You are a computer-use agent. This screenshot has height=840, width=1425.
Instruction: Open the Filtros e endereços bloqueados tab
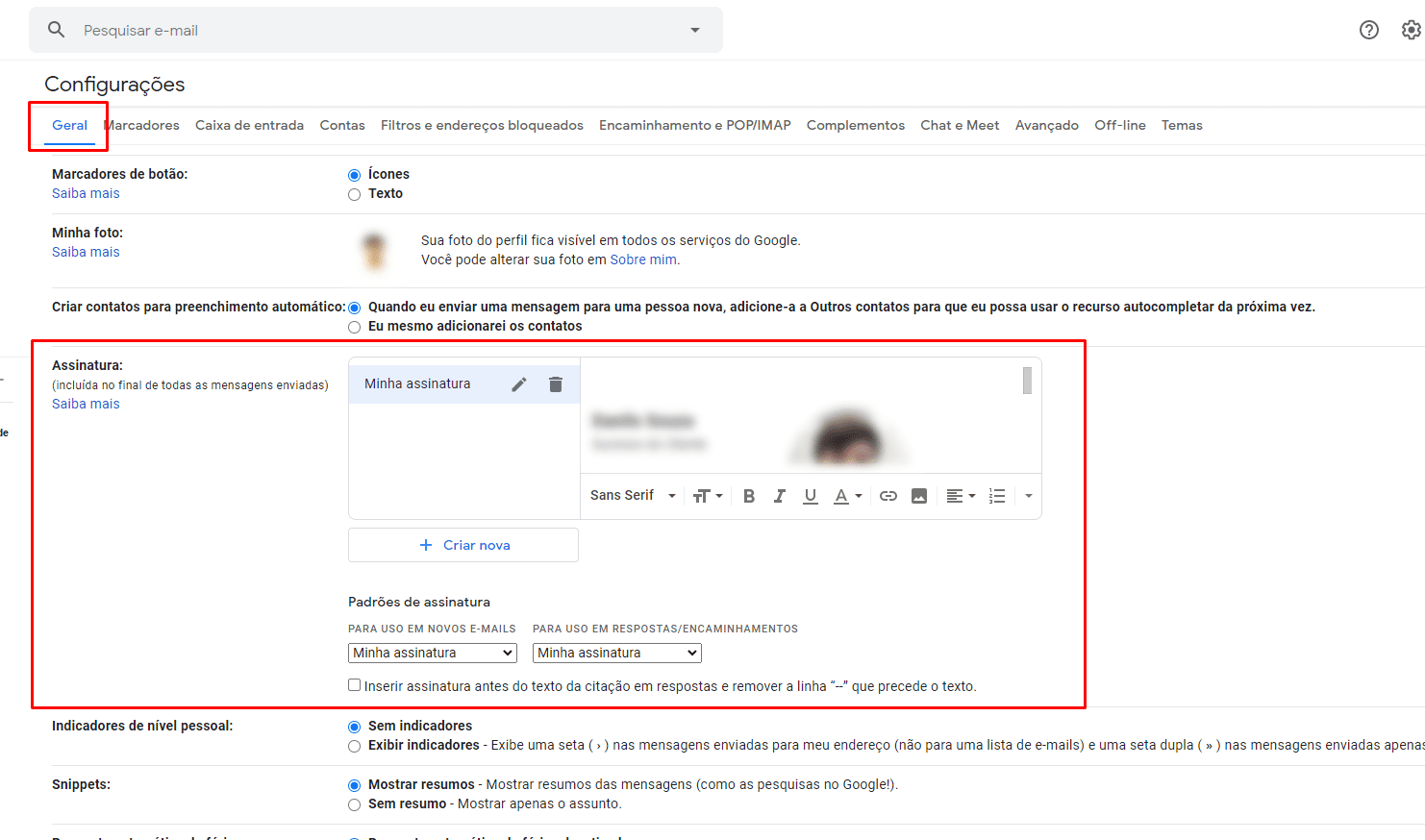tap(482, 125)
